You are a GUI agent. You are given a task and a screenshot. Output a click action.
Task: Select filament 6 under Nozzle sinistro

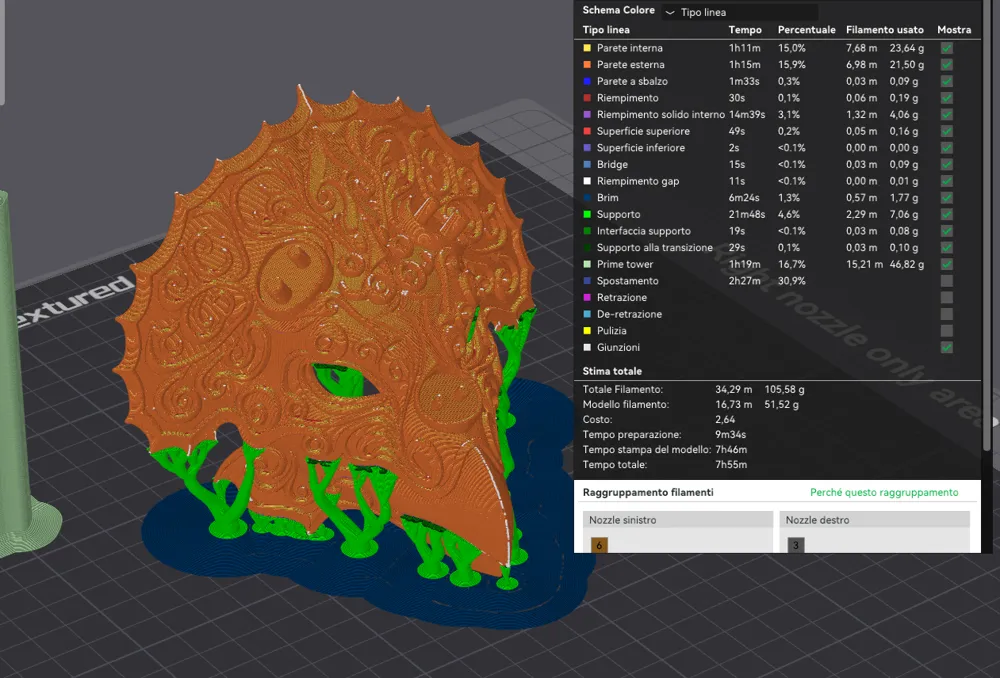(x=599, y=545)
